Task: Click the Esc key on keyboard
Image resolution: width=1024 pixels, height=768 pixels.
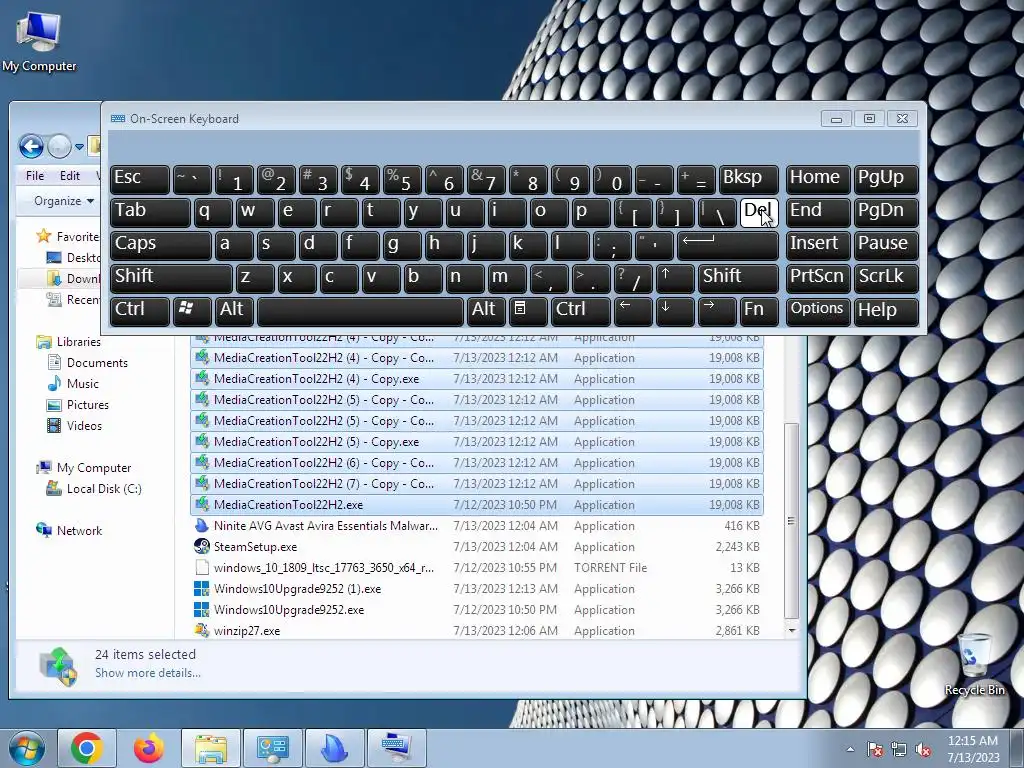Action: pyautogui.click(x=140, y=179)
